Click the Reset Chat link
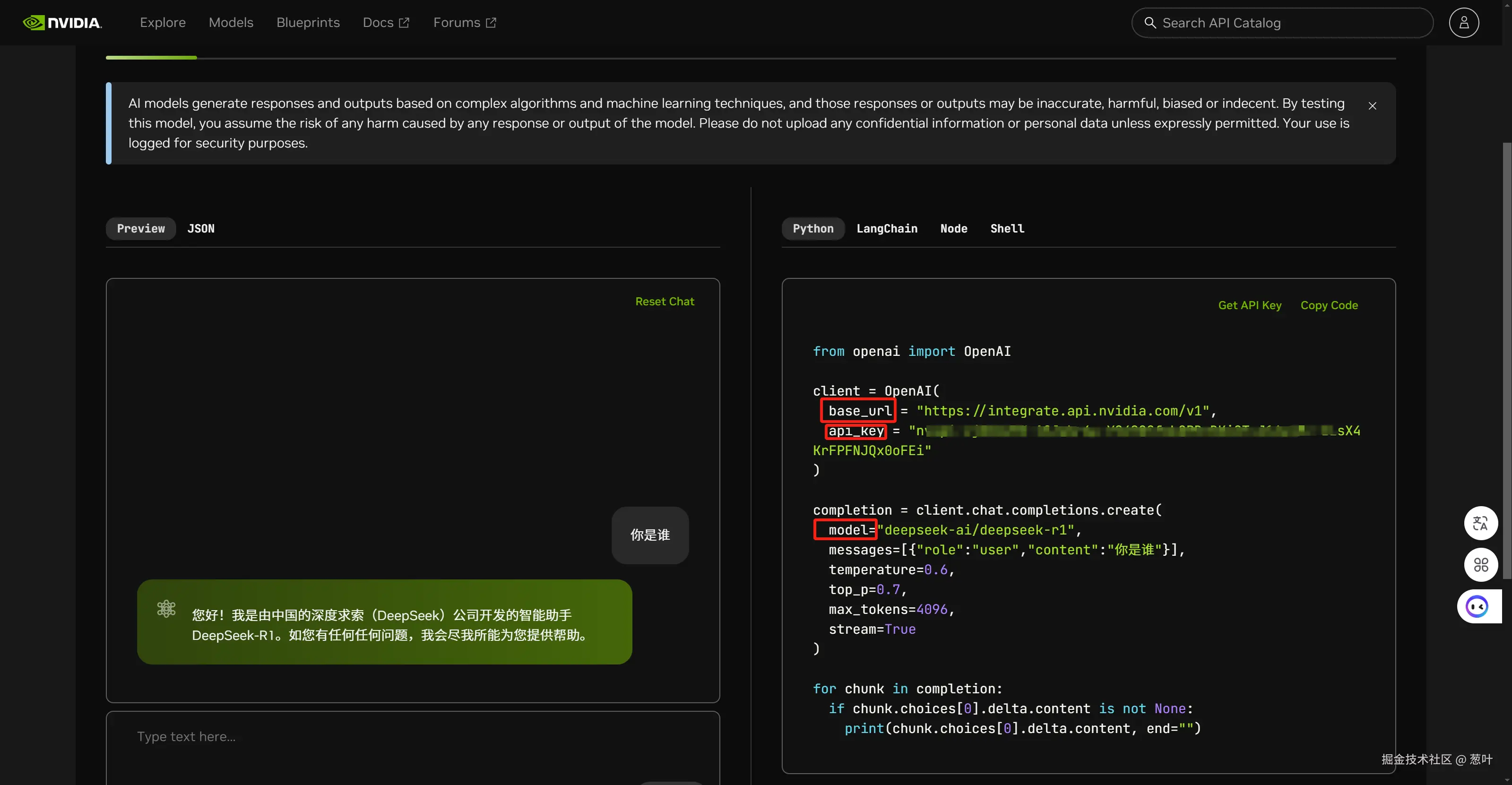This screenshot has width=1512, height=785. coord(665,302)
